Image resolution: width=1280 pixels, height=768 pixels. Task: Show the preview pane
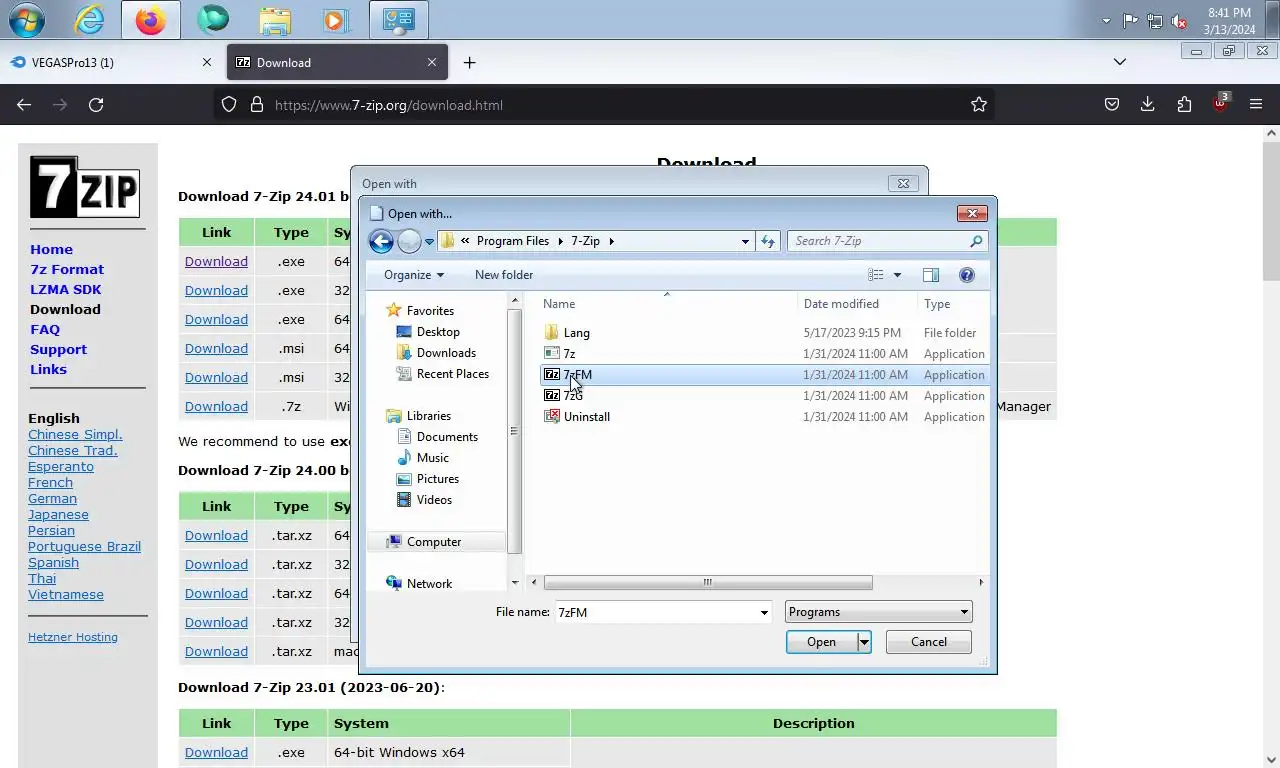[931, 275]
